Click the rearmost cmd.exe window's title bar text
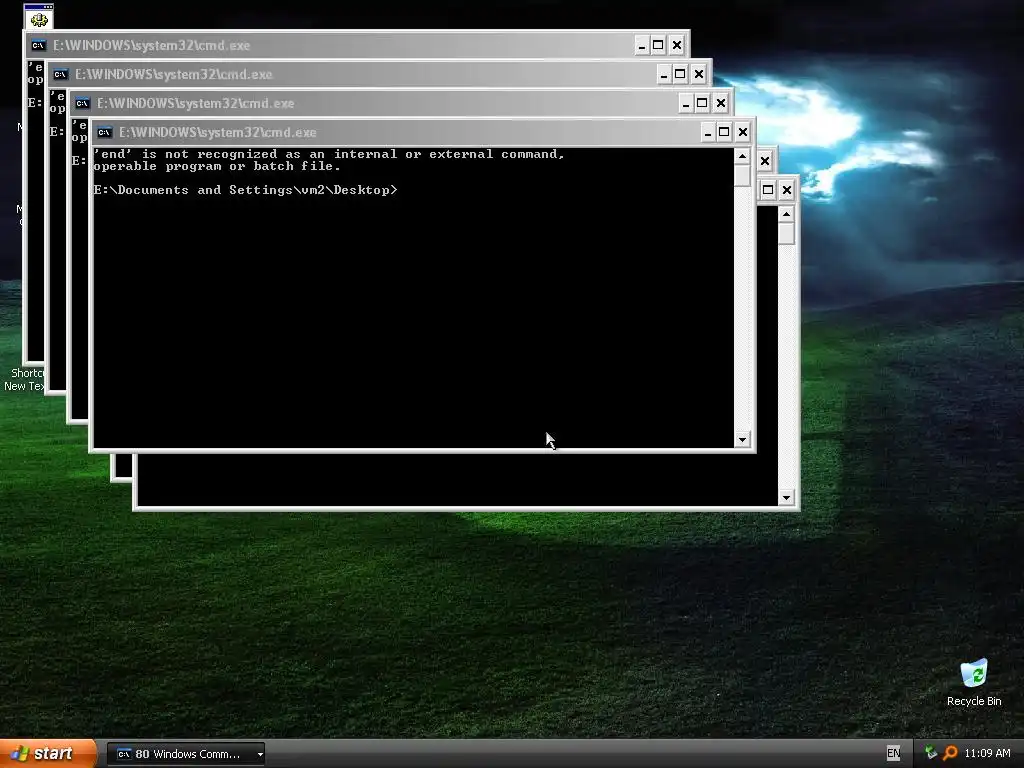The image size is (1024, 768). point(152,45)
